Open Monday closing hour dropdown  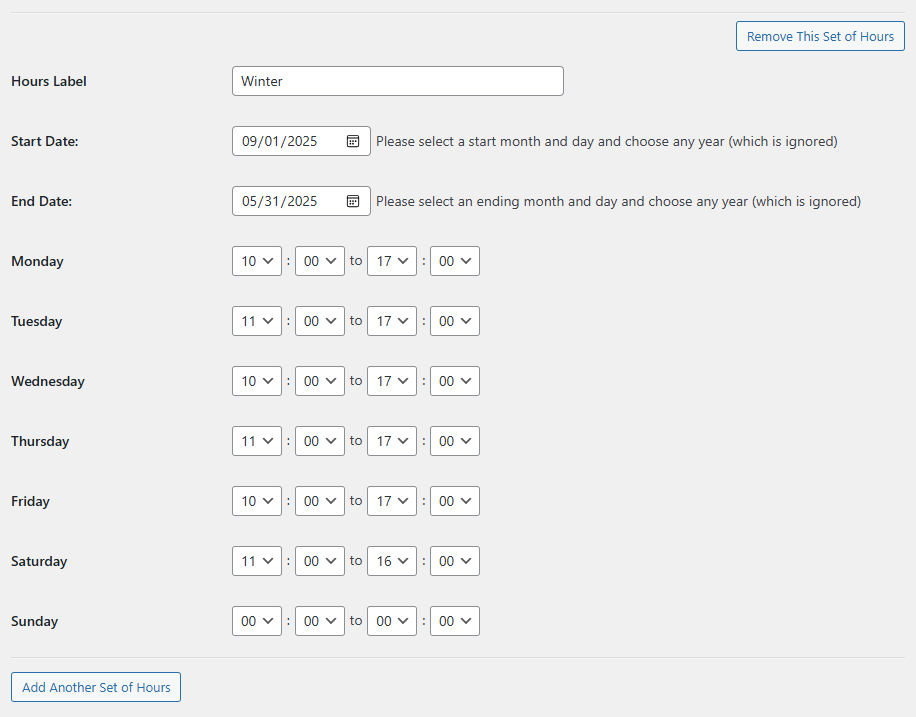(392, 261)
